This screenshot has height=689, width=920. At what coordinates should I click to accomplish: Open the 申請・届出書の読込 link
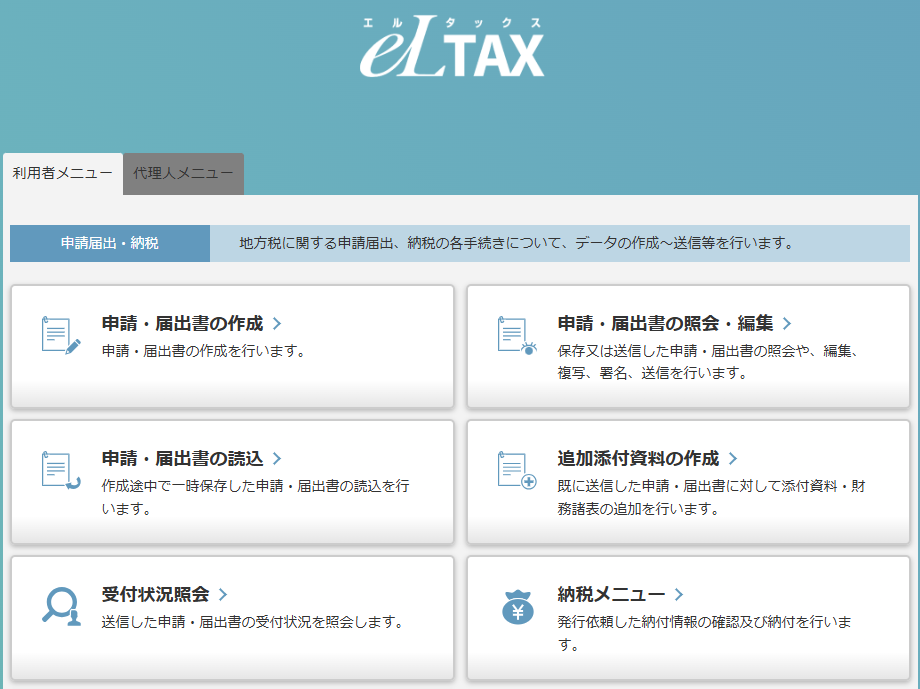[182, 458]
